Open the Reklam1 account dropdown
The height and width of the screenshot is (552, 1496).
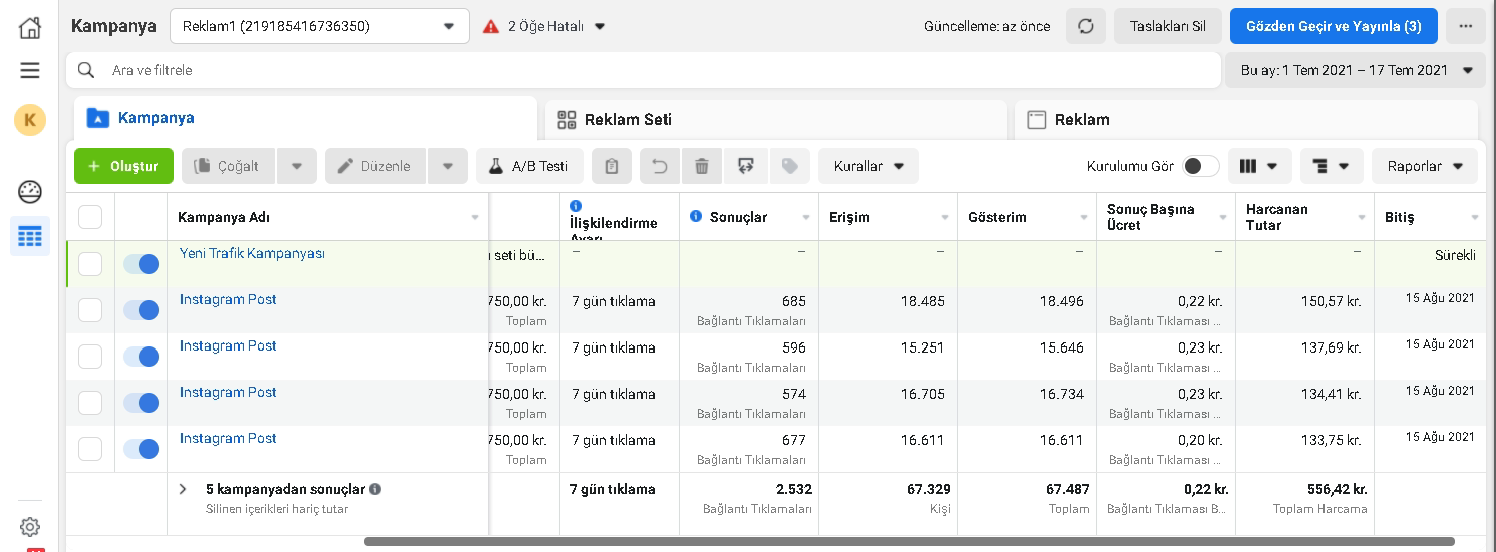click(320, 26)
